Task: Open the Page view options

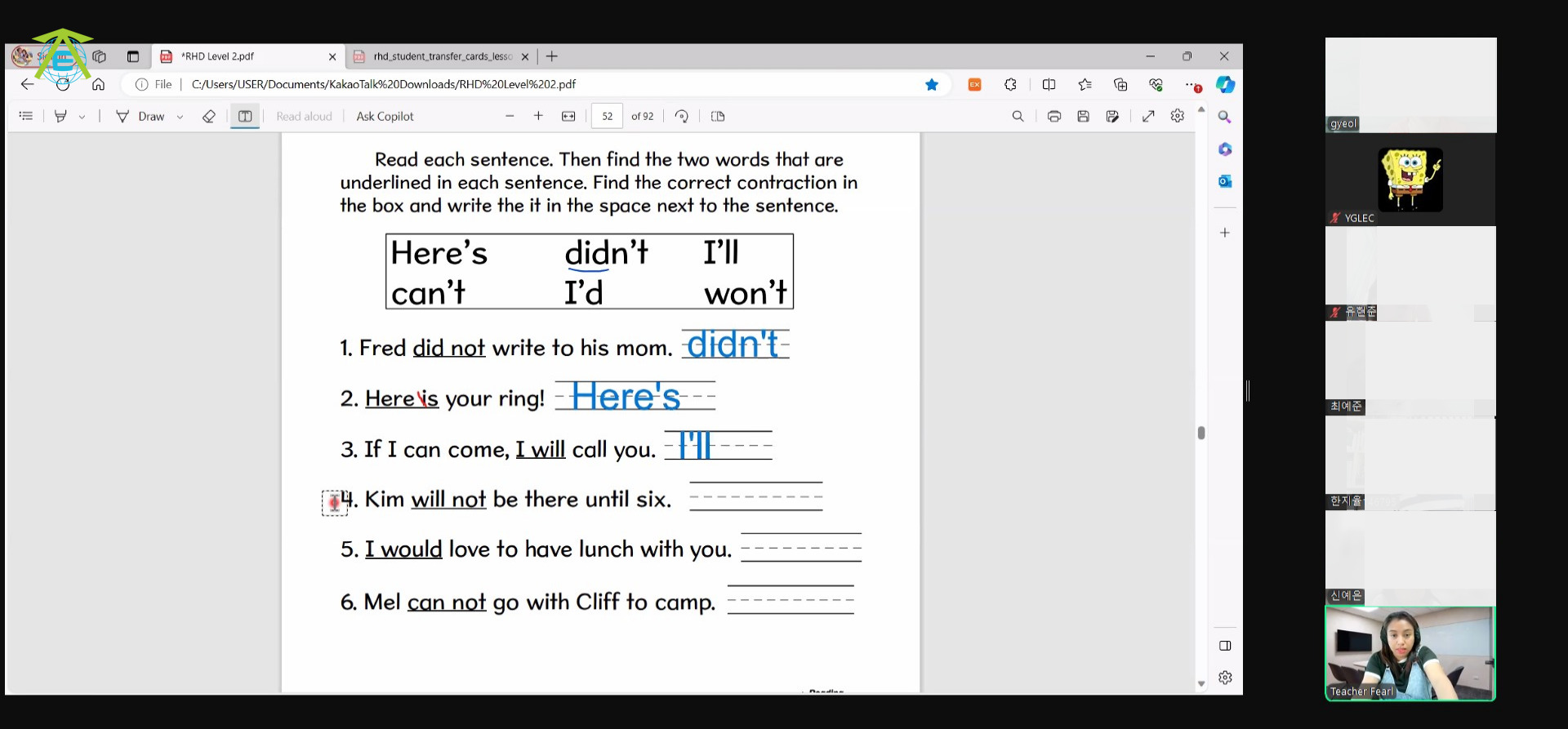Action: (x=718, y=116)
